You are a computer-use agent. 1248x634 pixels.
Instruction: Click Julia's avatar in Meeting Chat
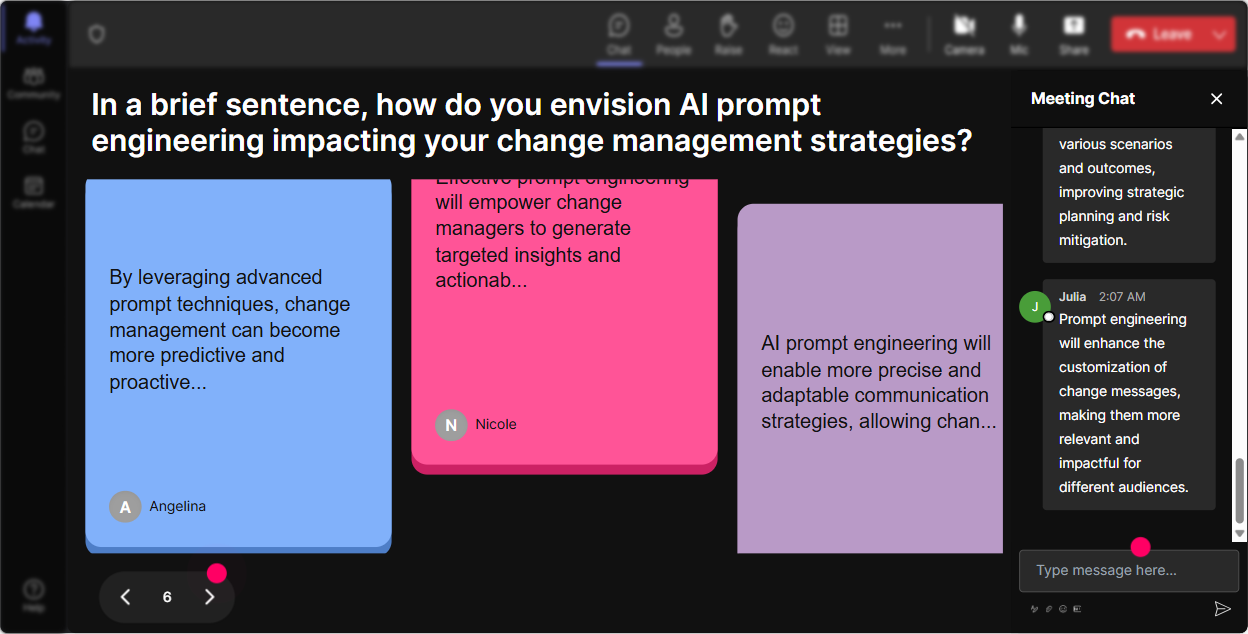(1035, 306)
